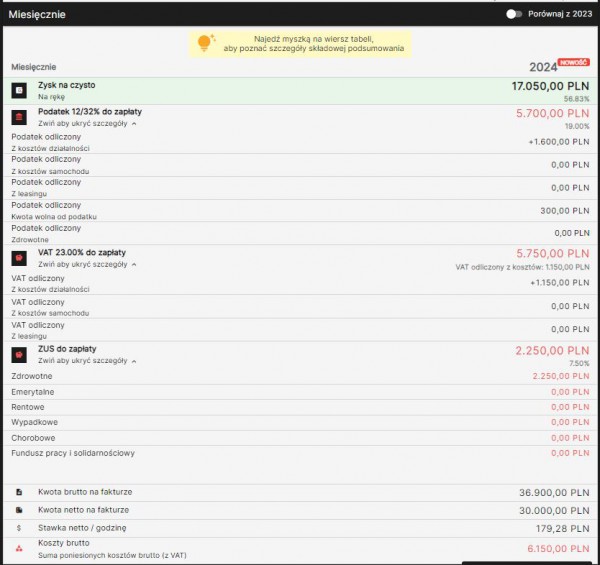Select the Fundusz pracy i solidarnościowy row
Image resolution: width=600 pixels, height=565 pixels.
point(300,453)
